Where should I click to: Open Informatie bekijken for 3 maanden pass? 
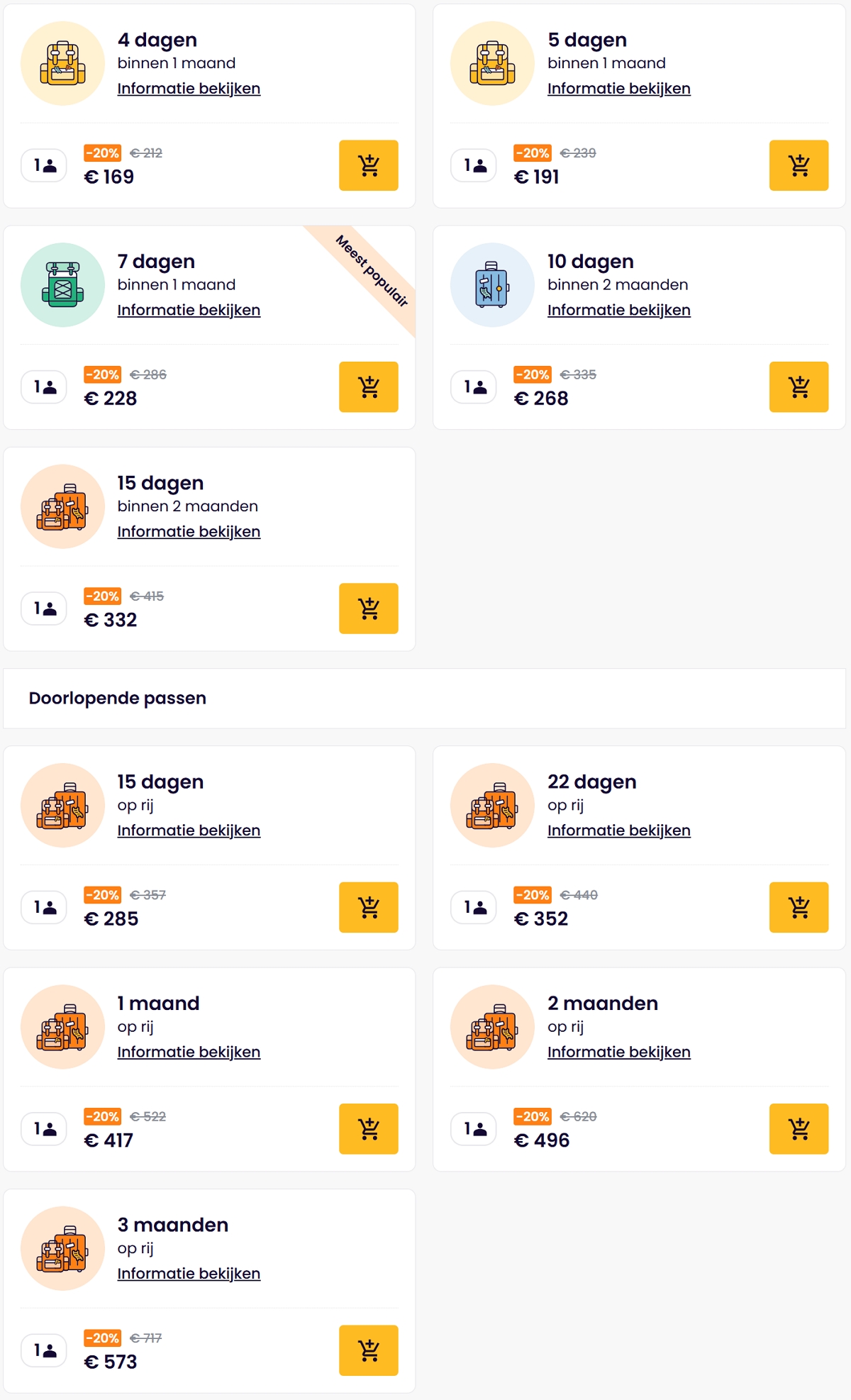point(189,1274)
